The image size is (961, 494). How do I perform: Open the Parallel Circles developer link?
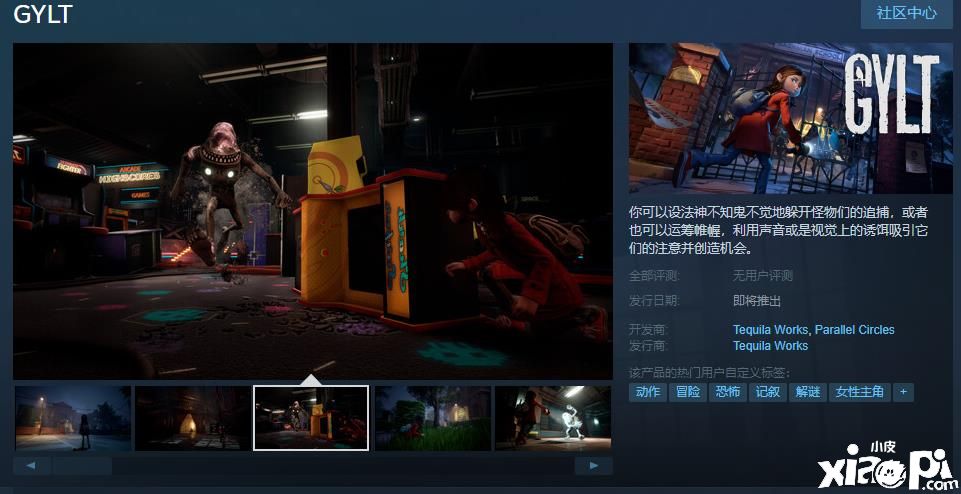854,330
